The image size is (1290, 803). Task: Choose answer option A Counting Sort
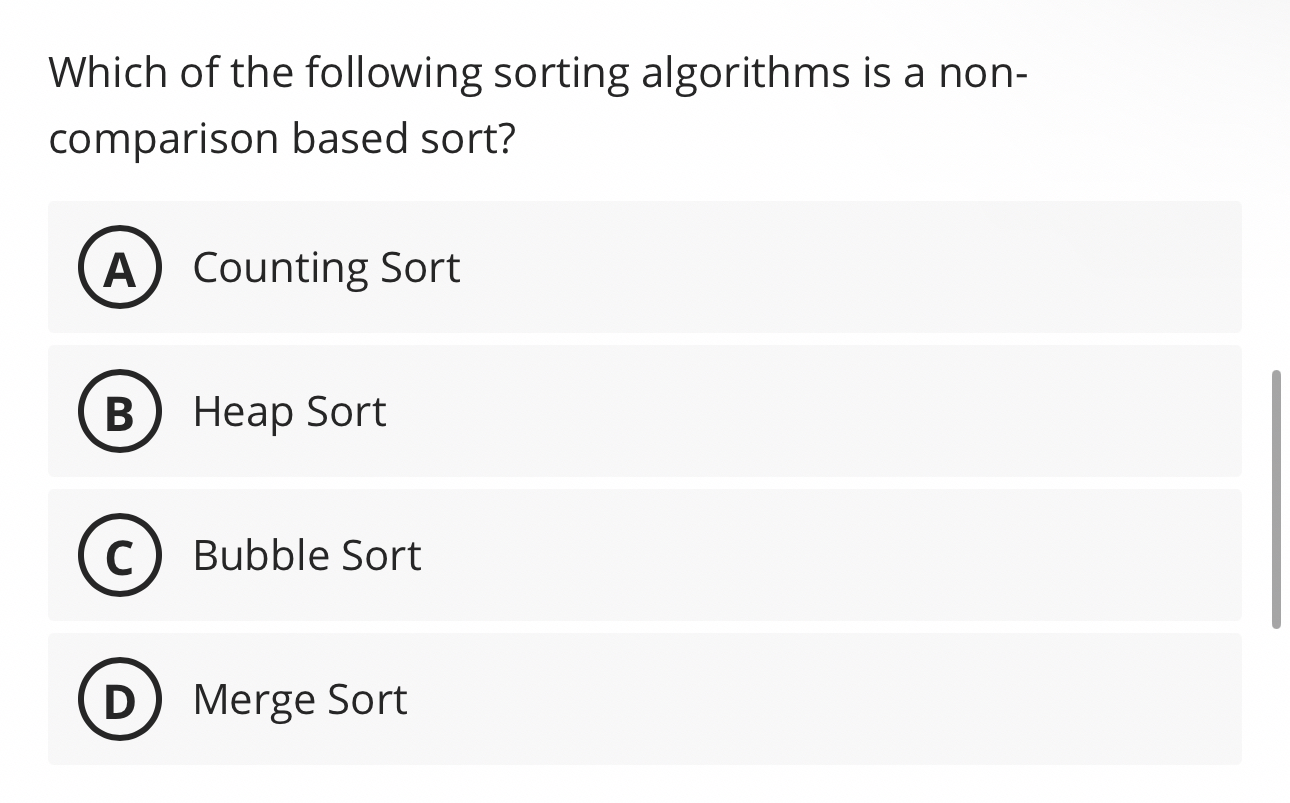[645, 267]
